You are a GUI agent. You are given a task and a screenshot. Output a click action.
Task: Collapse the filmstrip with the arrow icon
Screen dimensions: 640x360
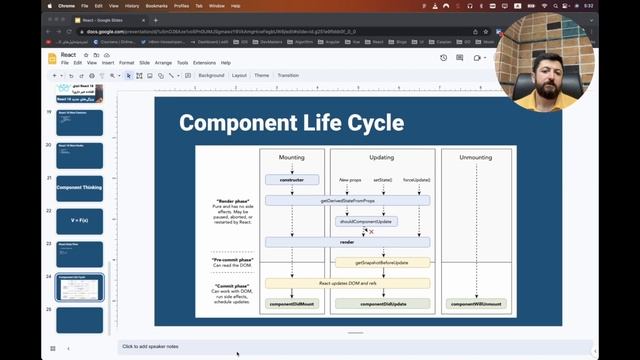tap(68, 349)
